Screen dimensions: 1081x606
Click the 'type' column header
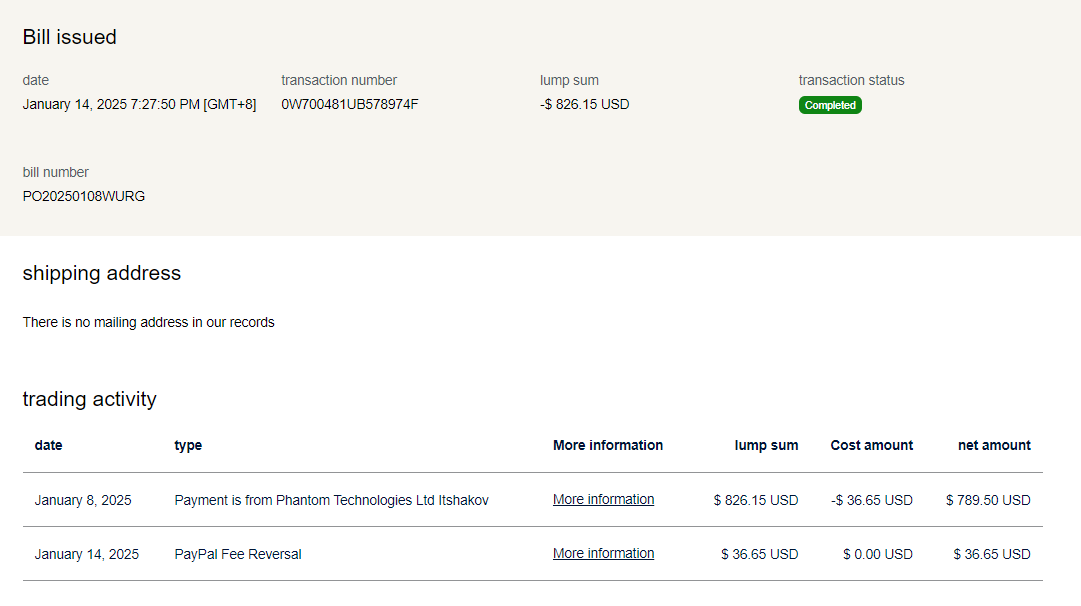[188, 445]
